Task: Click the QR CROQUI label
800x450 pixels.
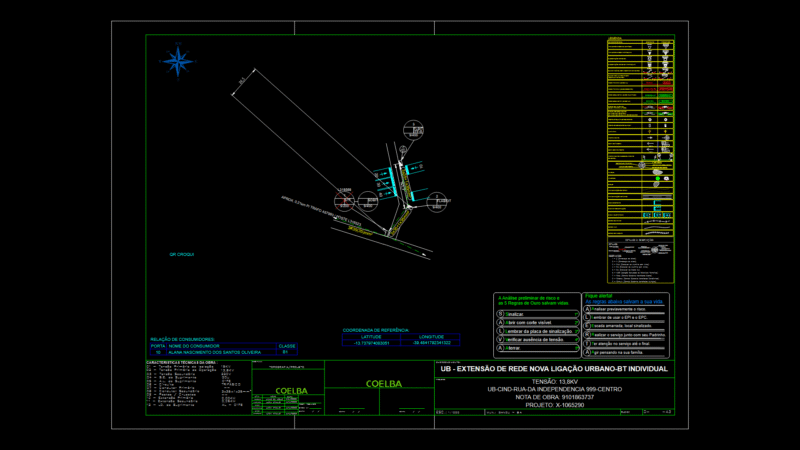Action: click(x=182, y=254)
